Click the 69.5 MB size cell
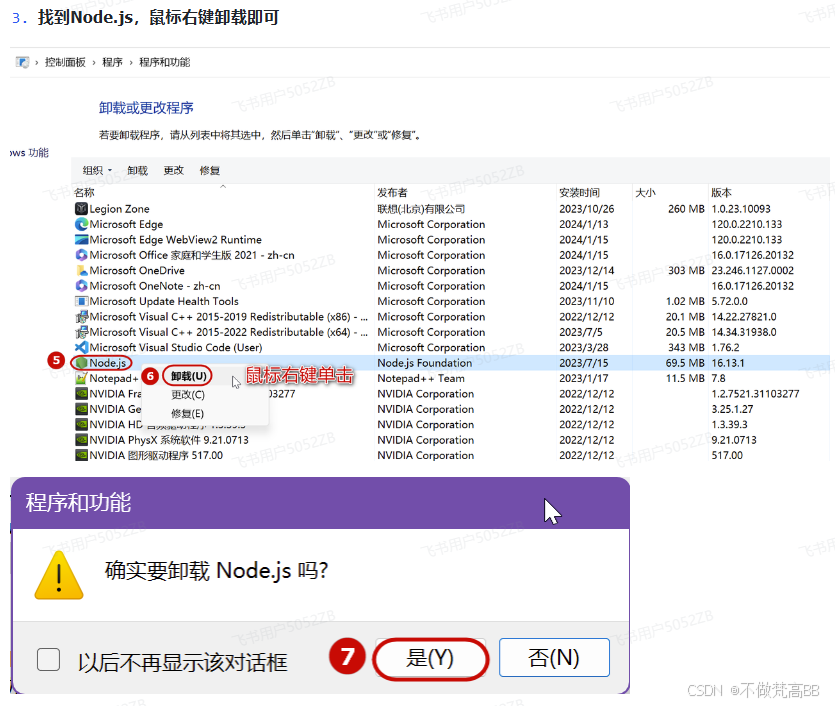 point(685,363)
